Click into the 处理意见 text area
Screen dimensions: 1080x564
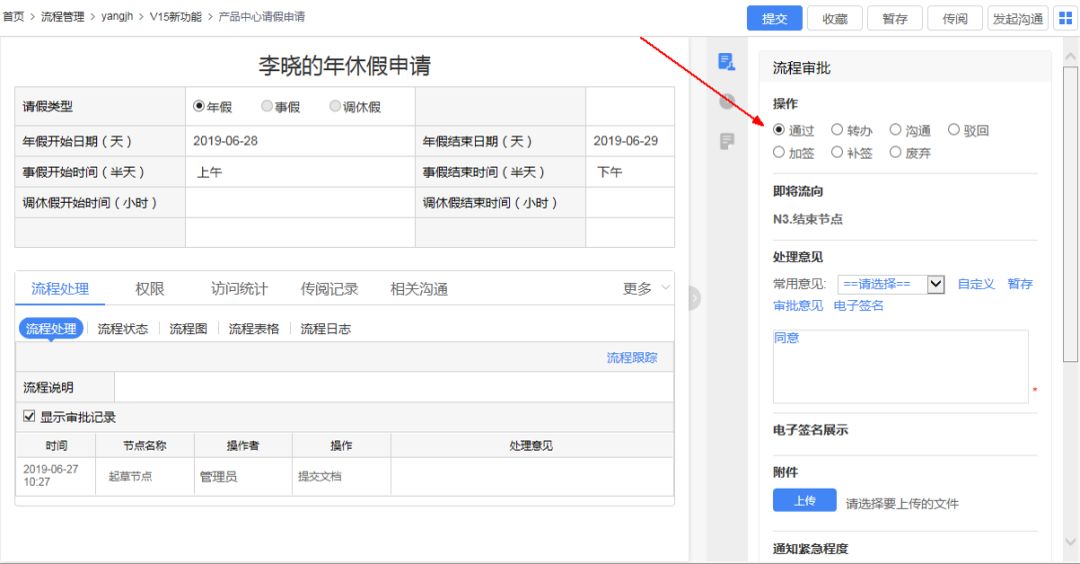[900, 367]
